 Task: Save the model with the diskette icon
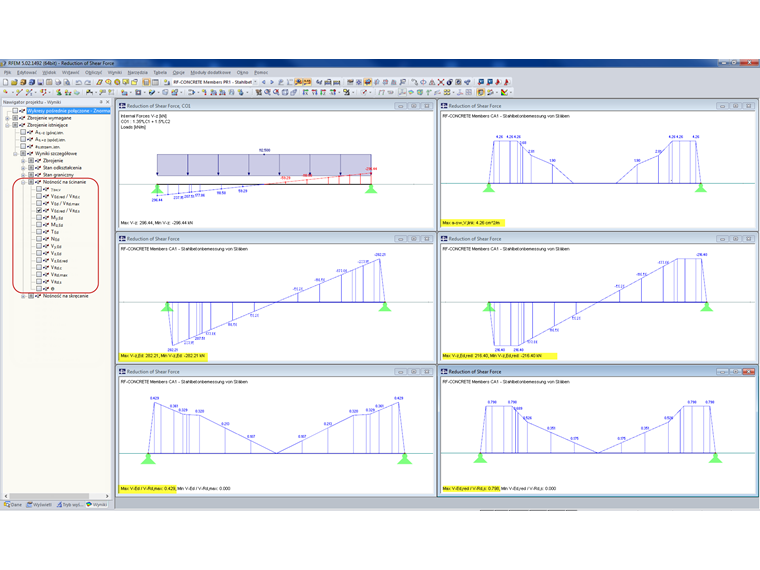[x=41, y=82]
